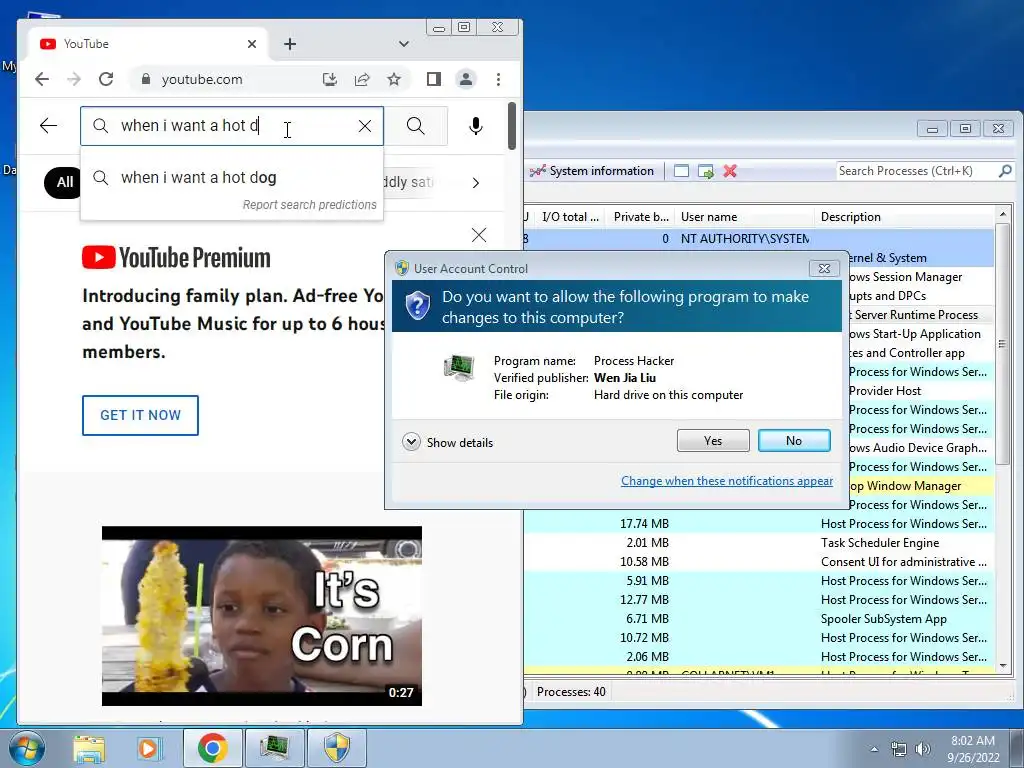Click the search magnifier in Process Hacker
This screenshot has width=1024, height=768.
pos(1006,171)
